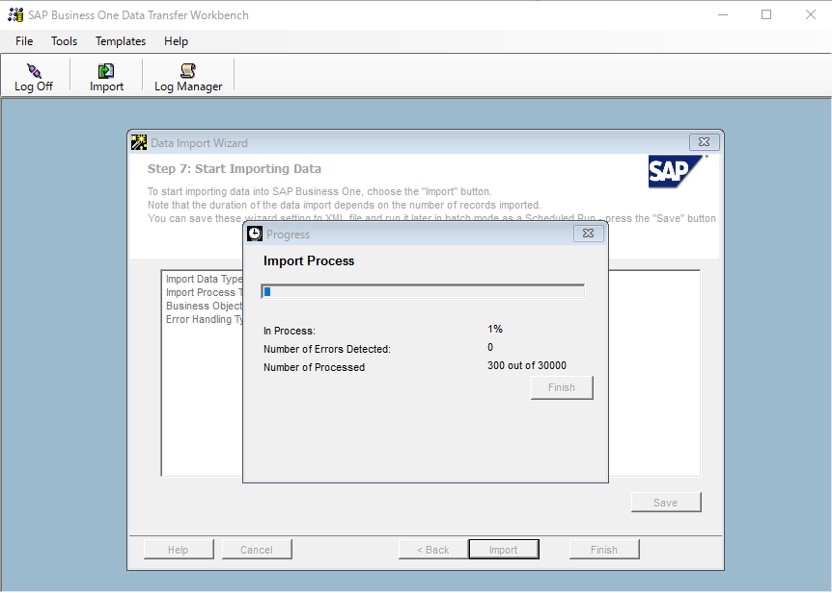Image resolution: width=832 pixels, height=593 pixels.
Task: Open the File menu
Action: click(24, 41)
